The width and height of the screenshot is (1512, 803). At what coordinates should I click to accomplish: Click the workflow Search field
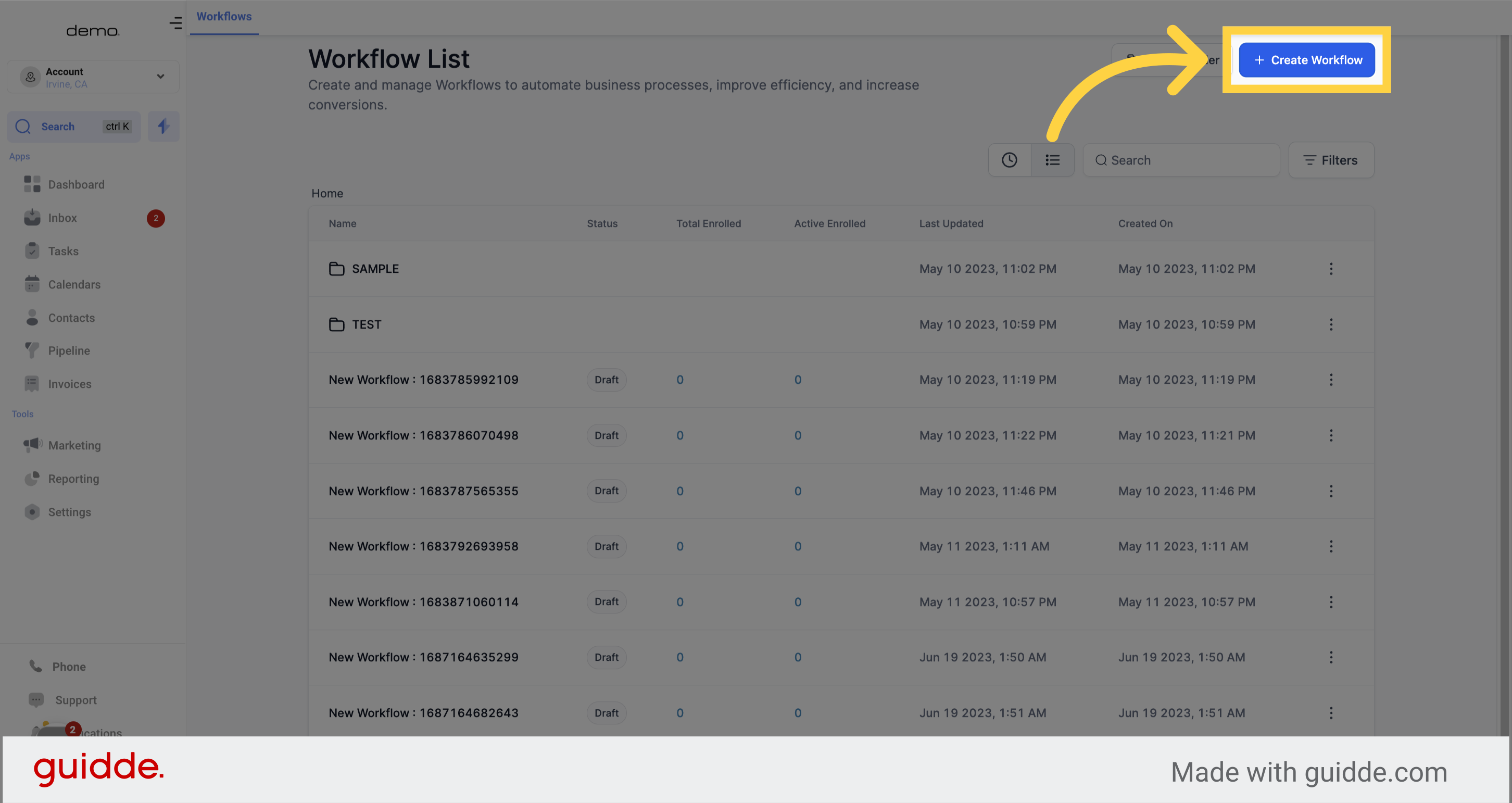1181,160
